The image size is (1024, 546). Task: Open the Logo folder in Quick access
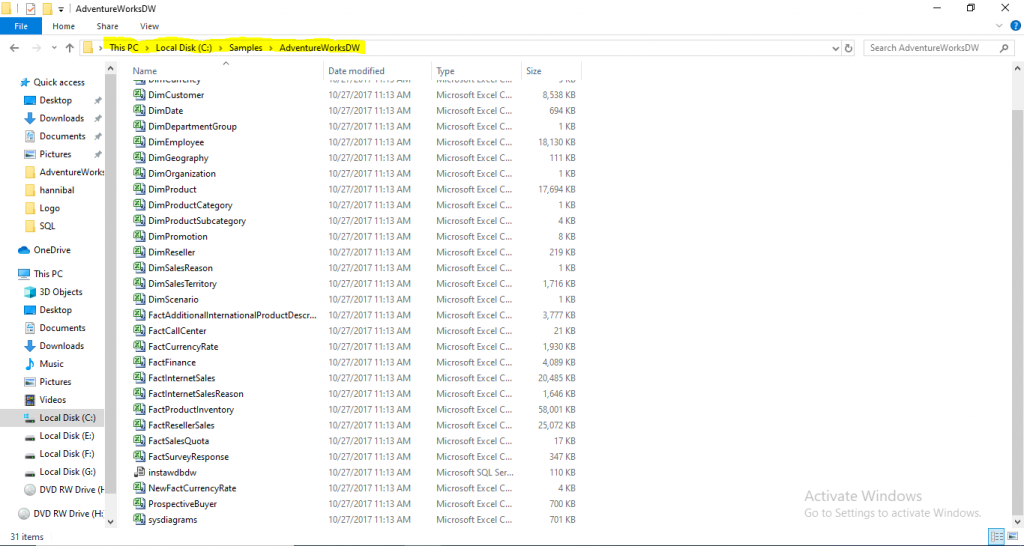[49, 208]
